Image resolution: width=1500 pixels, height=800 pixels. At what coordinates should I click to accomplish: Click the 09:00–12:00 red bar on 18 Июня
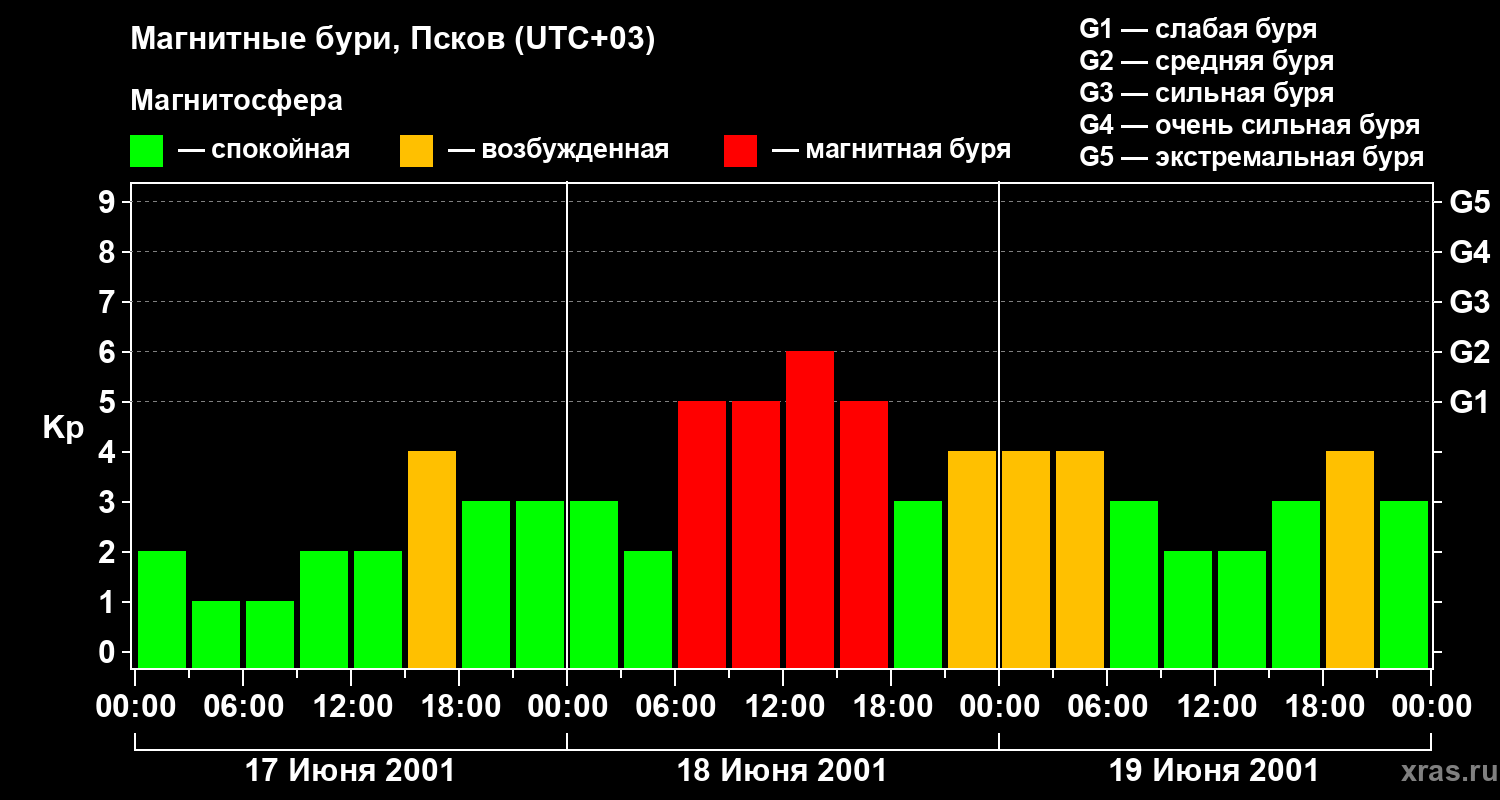pos(756,534)
